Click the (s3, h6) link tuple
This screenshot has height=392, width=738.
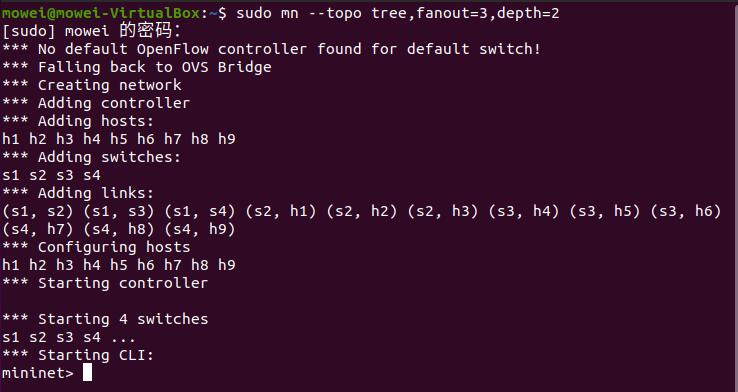coord(686,211)
